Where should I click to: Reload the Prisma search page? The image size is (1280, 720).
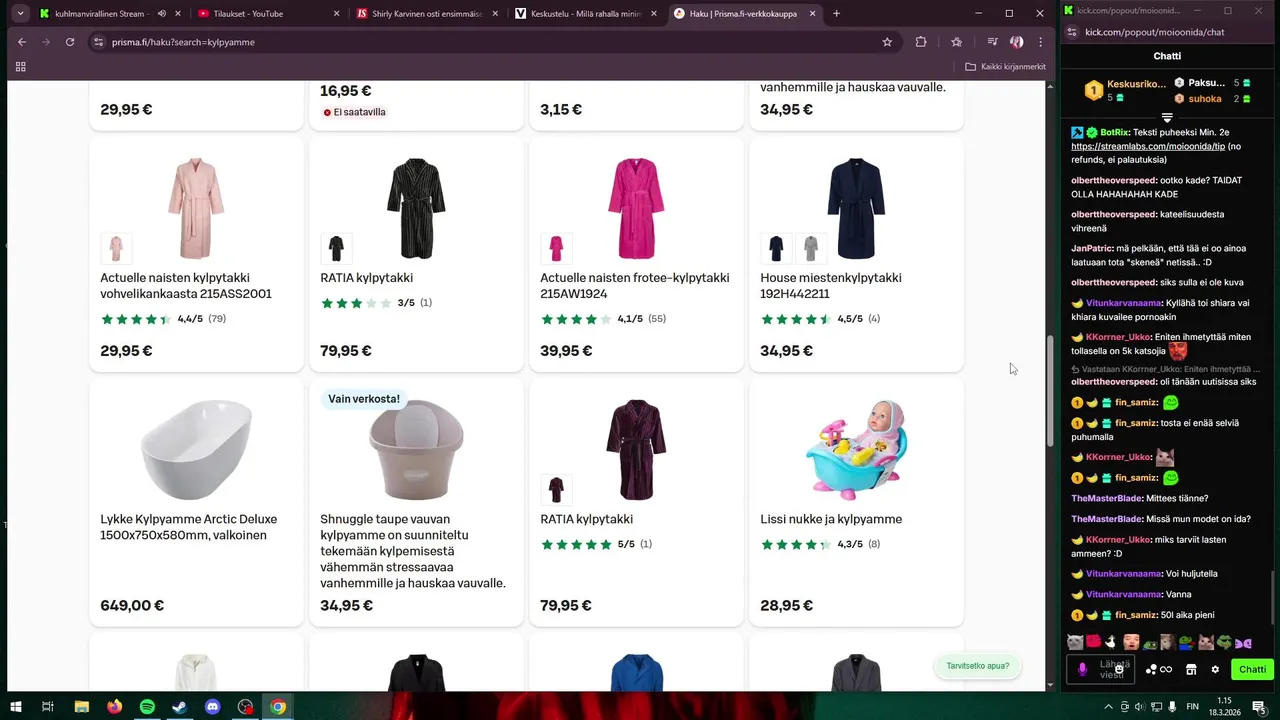70,42
